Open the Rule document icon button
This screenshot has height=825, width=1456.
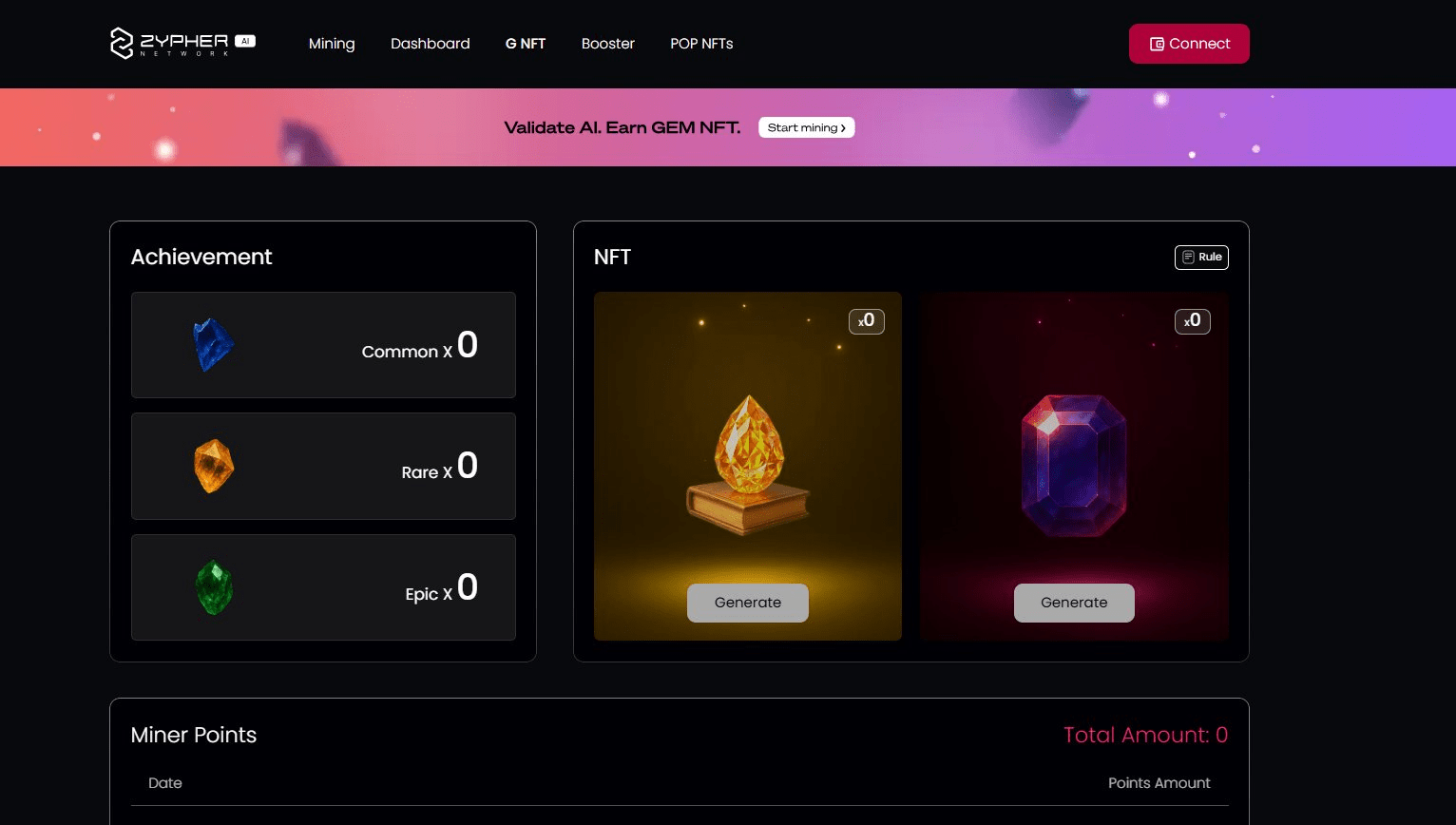(1201, 258)
